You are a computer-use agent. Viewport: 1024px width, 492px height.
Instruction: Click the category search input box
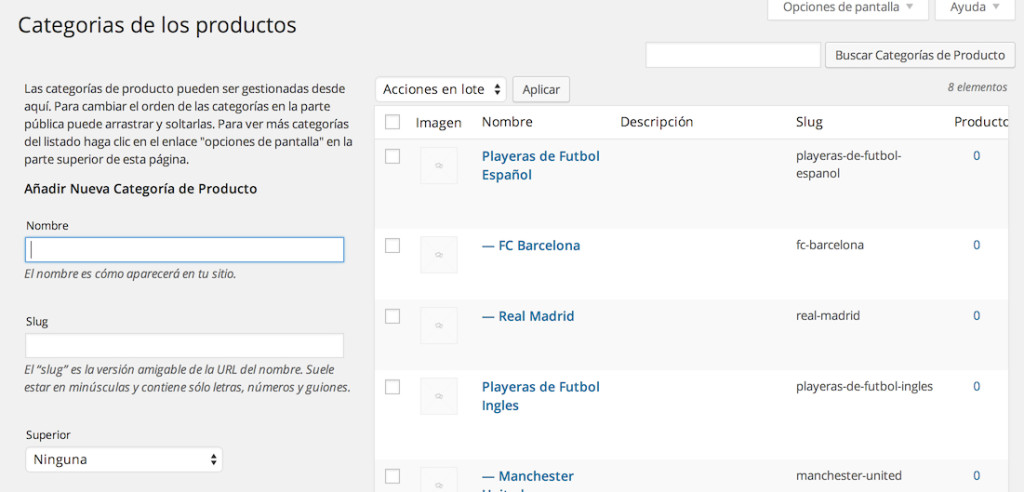(x=732, y=56)
